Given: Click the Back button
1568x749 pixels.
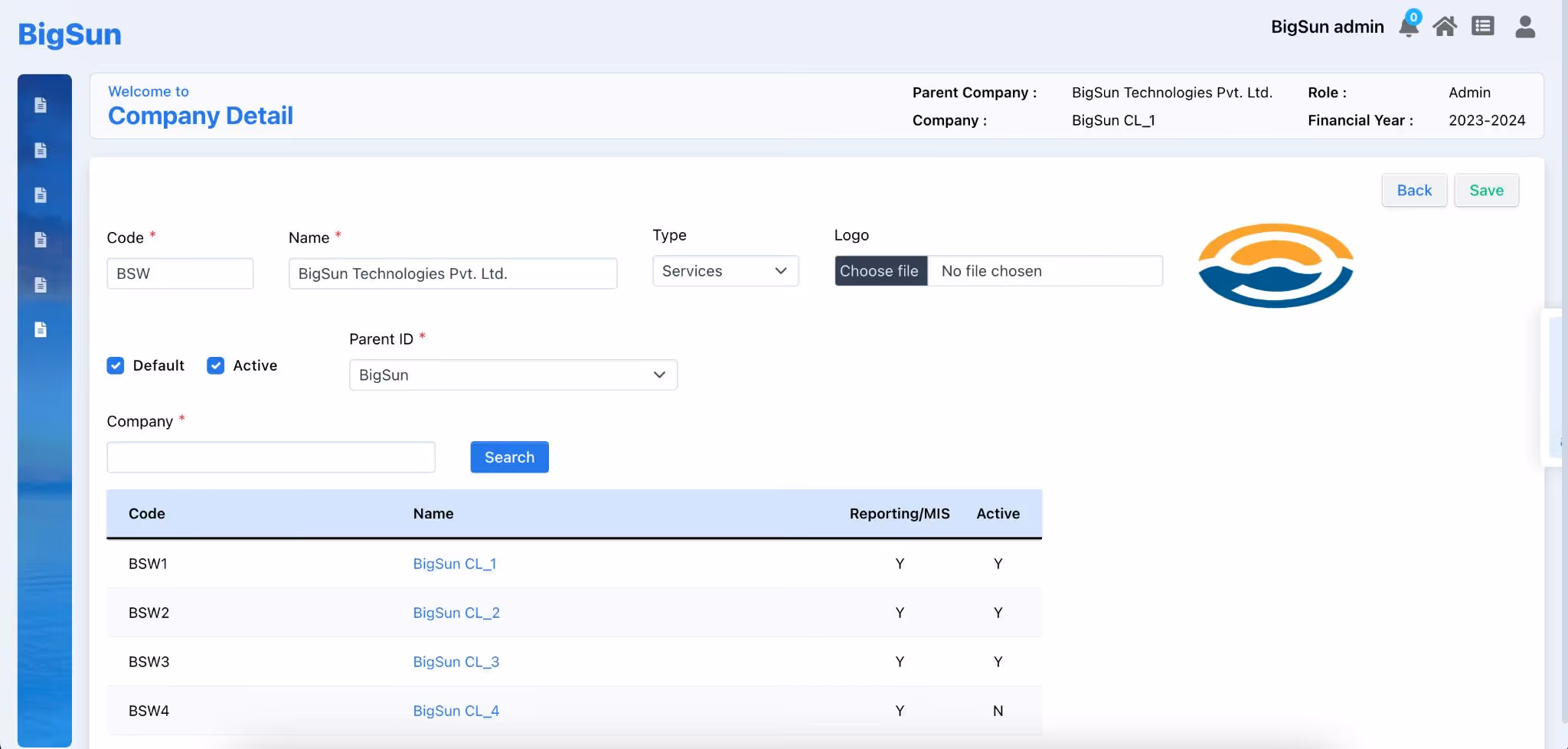Looking at the screenshot, I should [x=1414, y=190].
